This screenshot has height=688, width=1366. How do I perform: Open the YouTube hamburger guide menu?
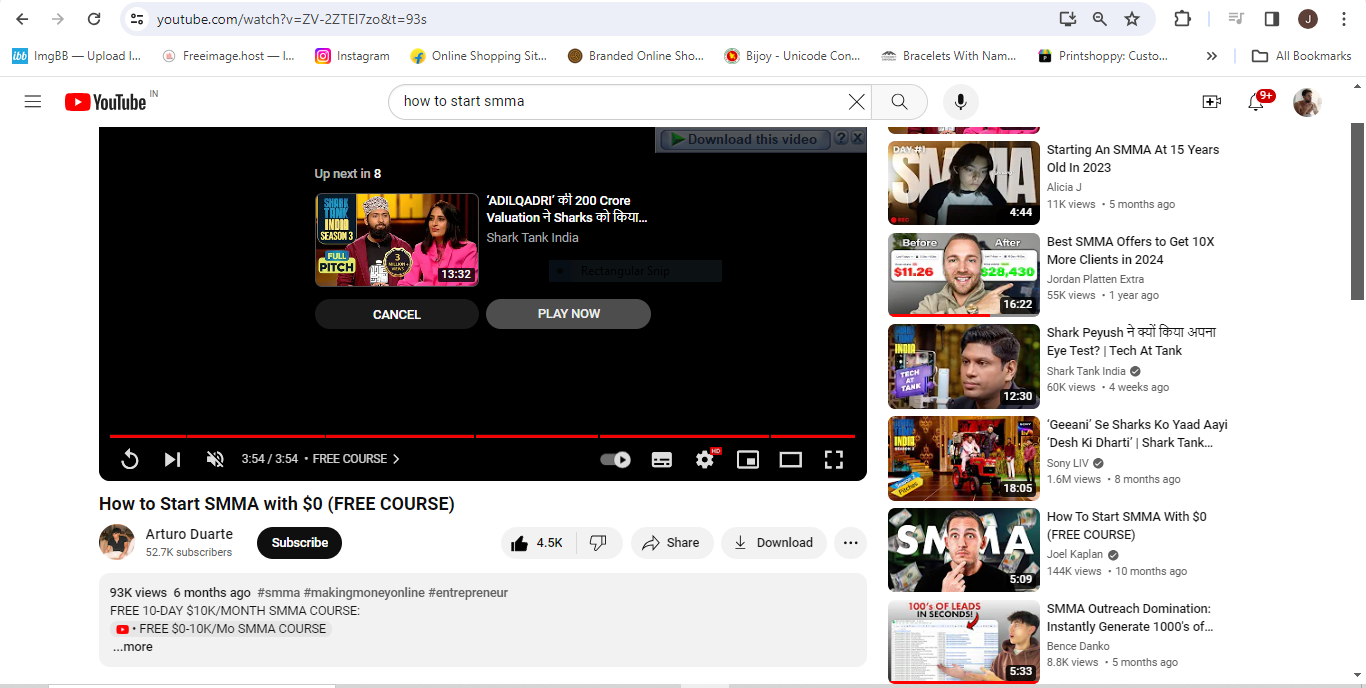click(33, 101)
